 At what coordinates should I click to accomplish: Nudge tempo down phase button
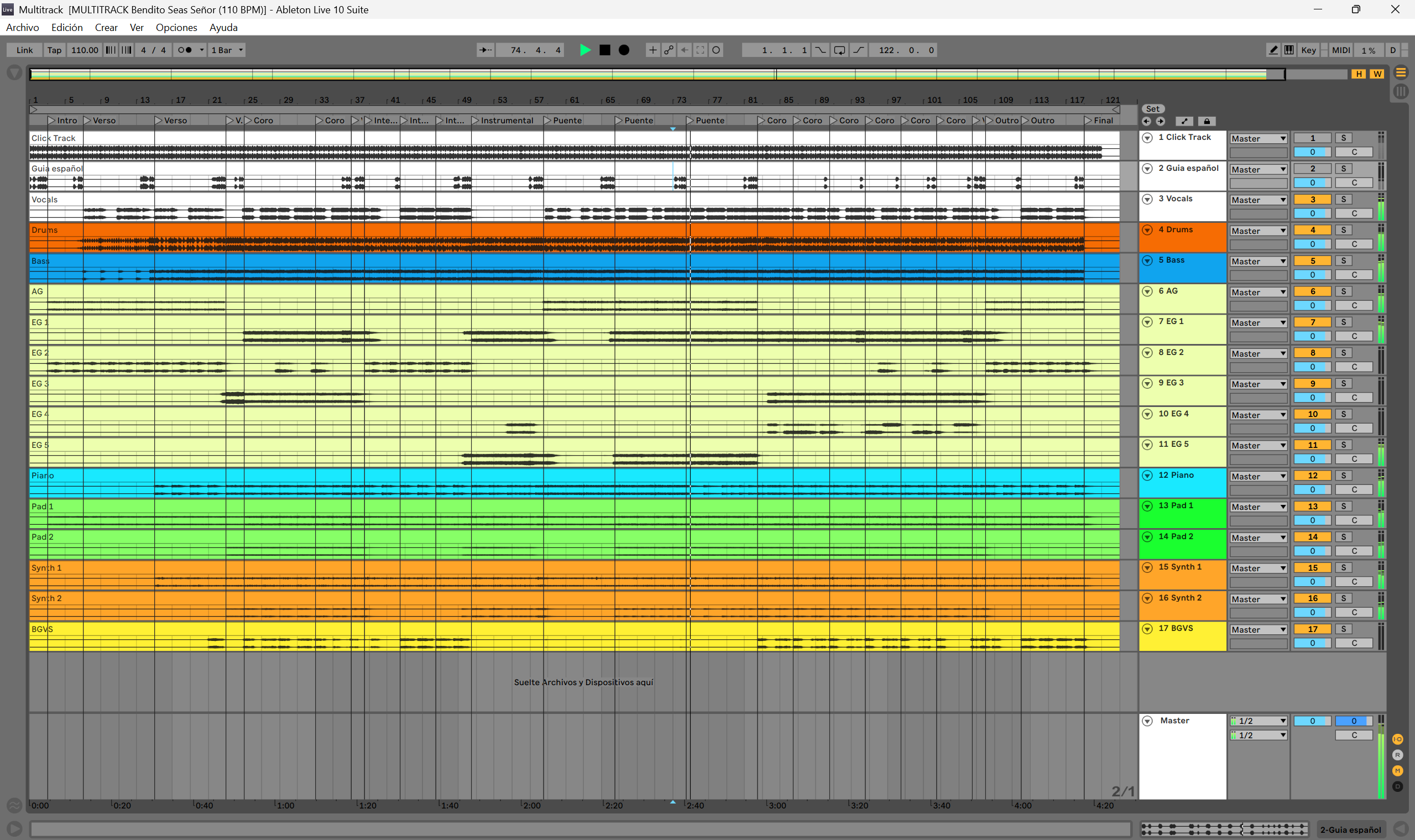[111, 50]
